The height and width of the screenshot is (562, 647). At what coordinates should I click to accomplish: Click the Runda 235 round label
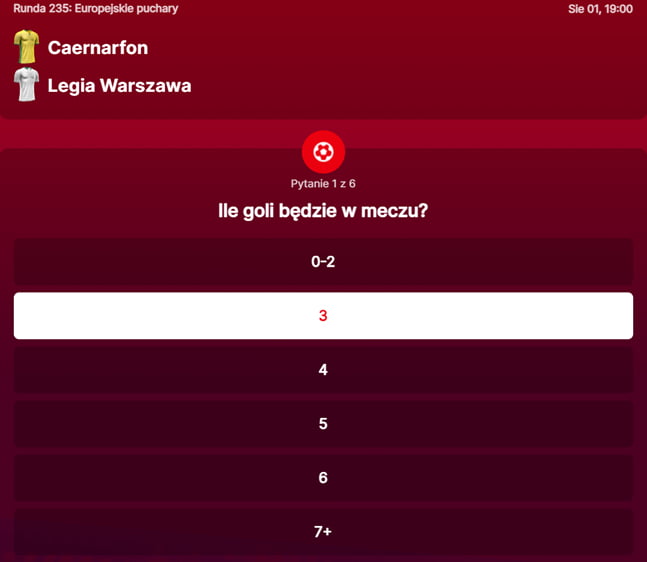click(41, 9)
